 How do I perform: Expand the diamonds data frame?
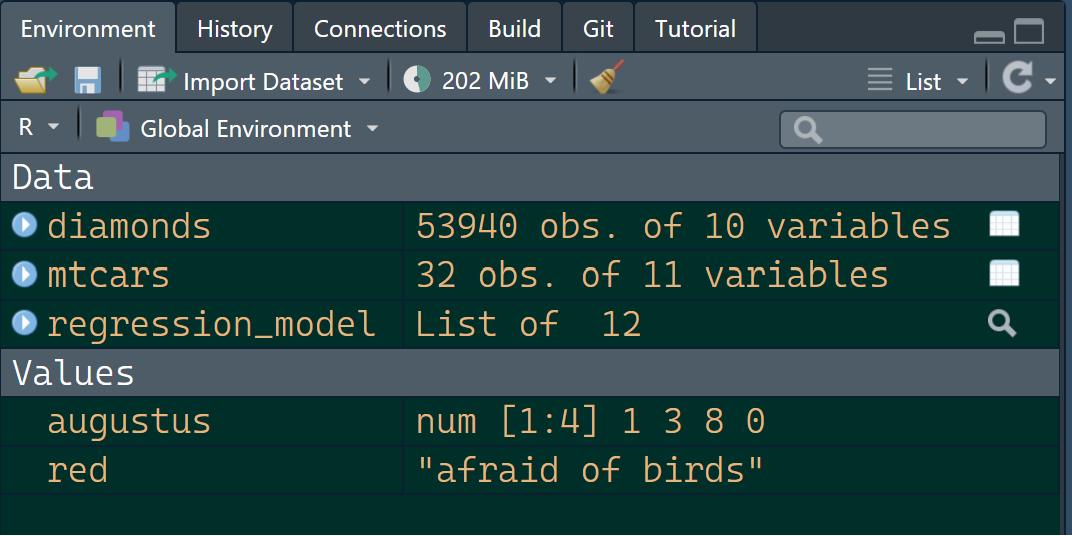(x=24, y=225)
